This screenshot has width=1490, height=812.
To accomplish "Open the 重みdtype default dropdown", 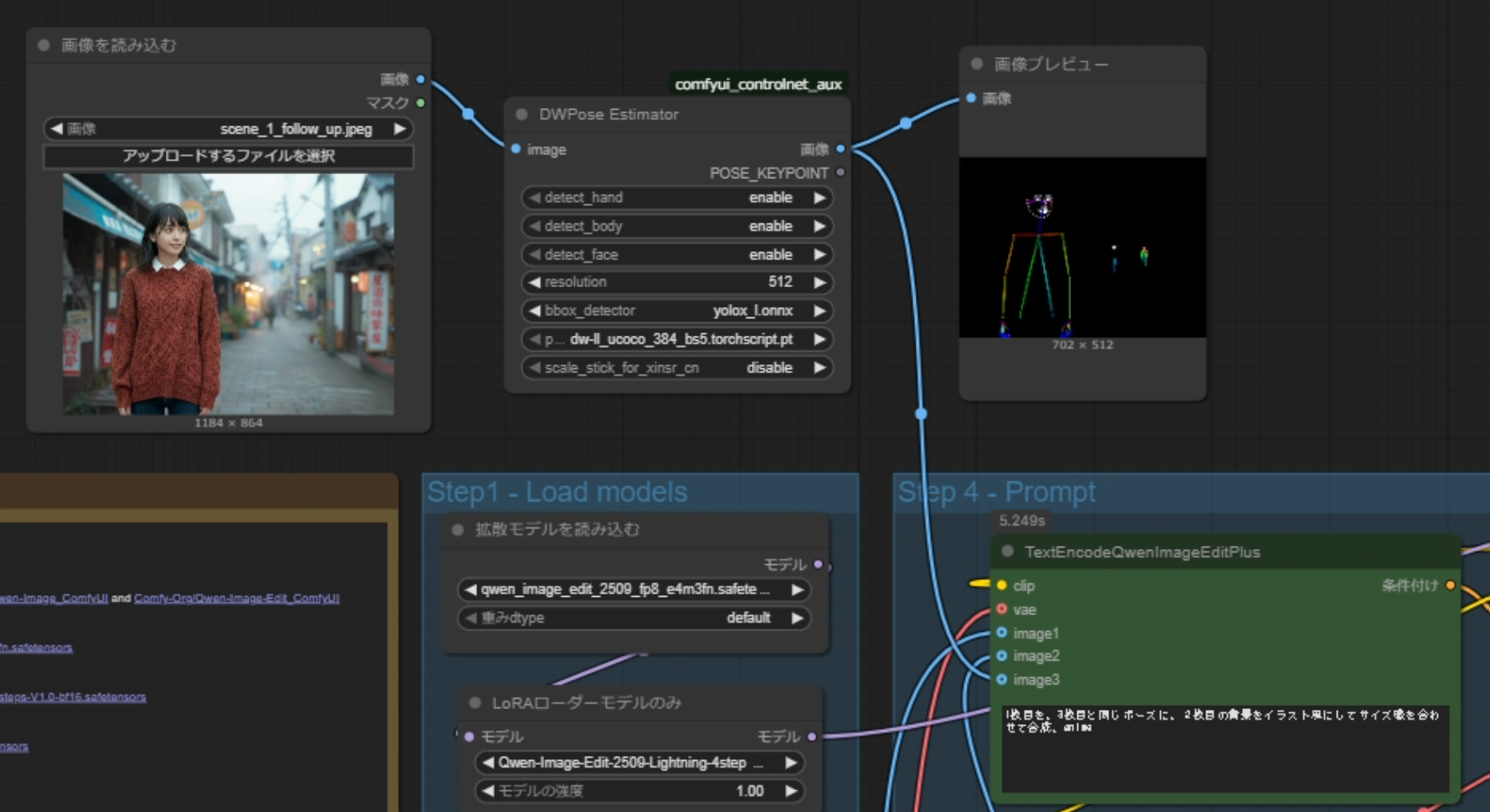I will (x=634, y=618).
